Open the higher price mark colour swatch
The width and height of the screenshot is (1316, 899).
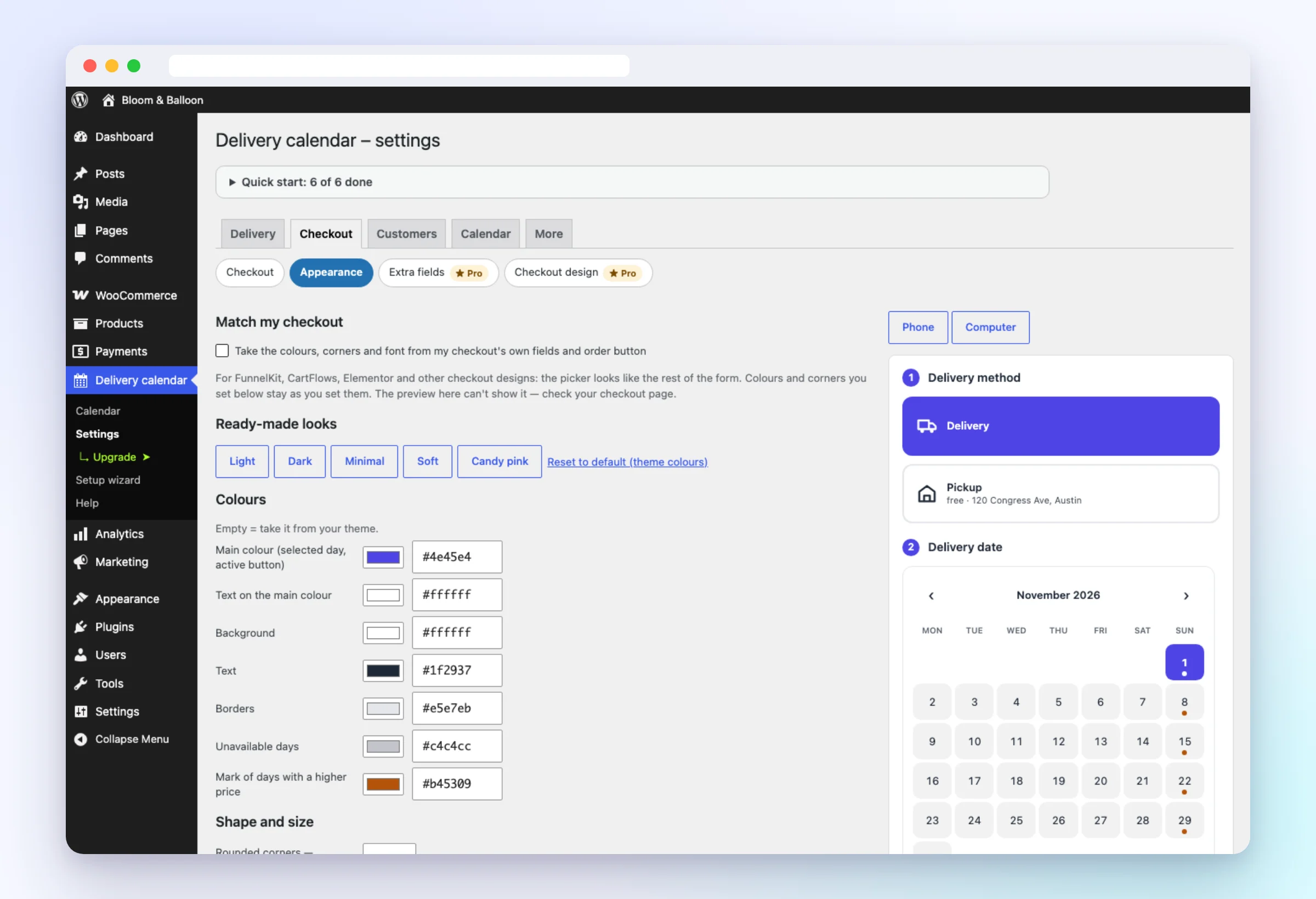point(383,784)
